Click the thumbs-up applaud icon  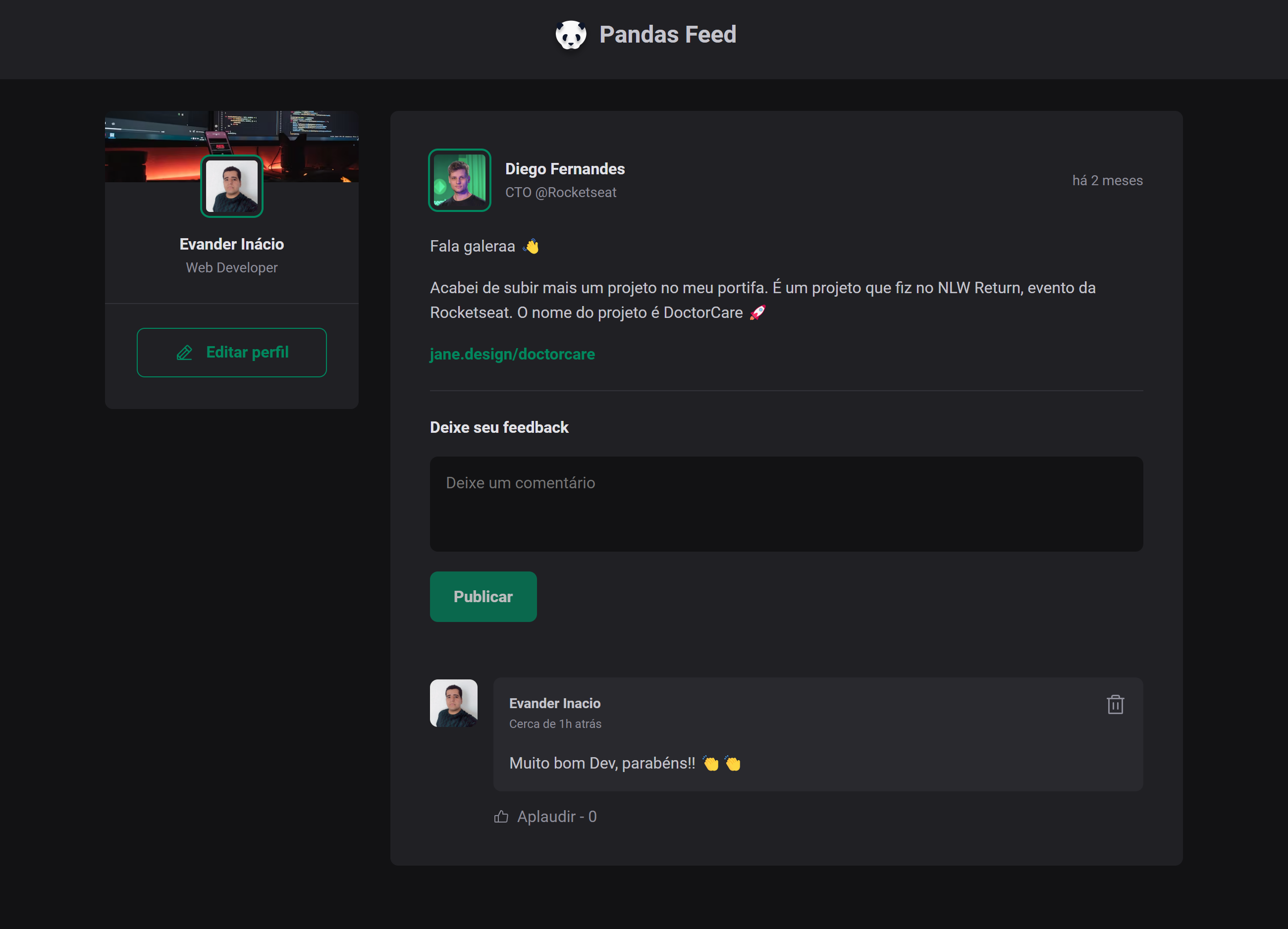click(x=501, y=817)
